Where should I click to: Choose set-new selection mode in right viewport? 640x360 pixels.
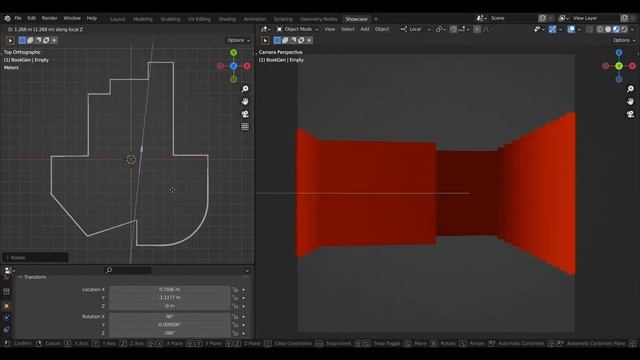278,40
